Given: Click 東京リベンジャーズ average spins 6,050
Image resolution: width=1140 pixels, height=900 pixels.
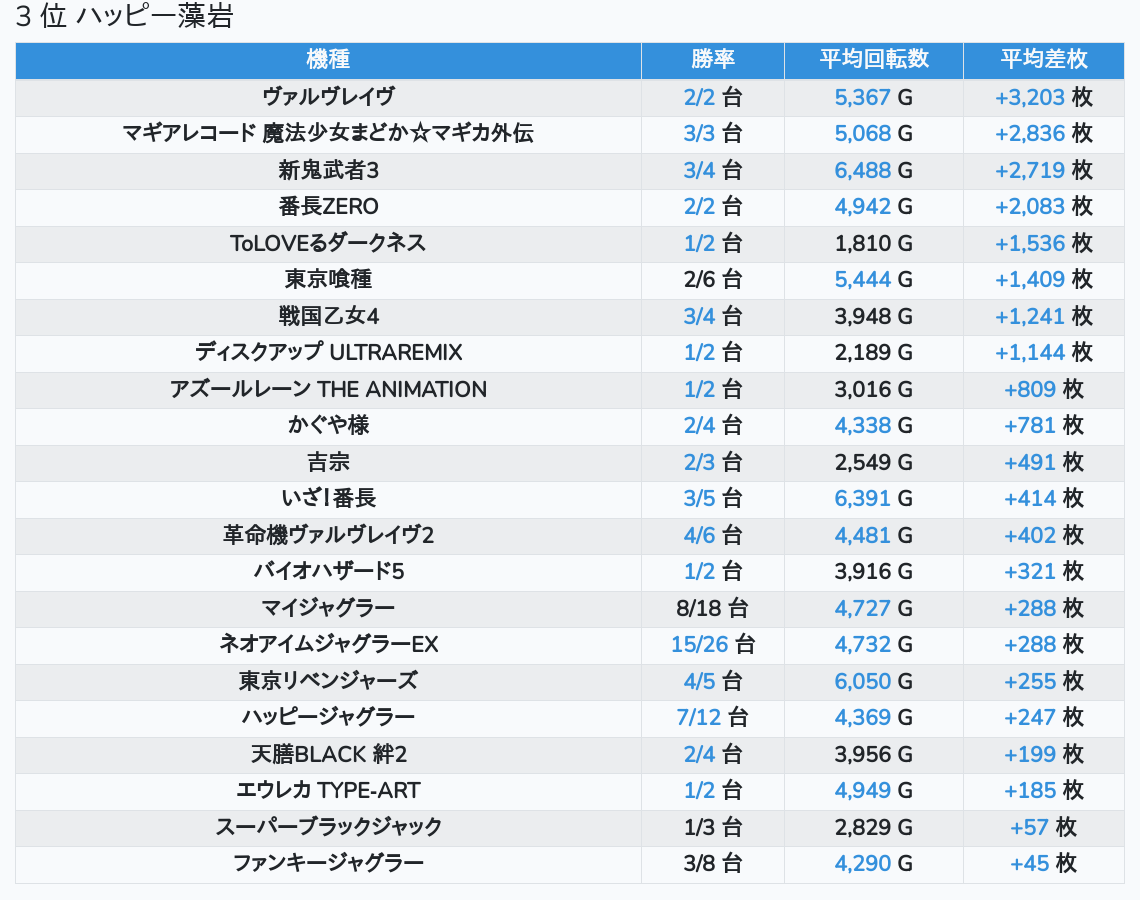Looking at the screenshot, I should coord(862,682).
